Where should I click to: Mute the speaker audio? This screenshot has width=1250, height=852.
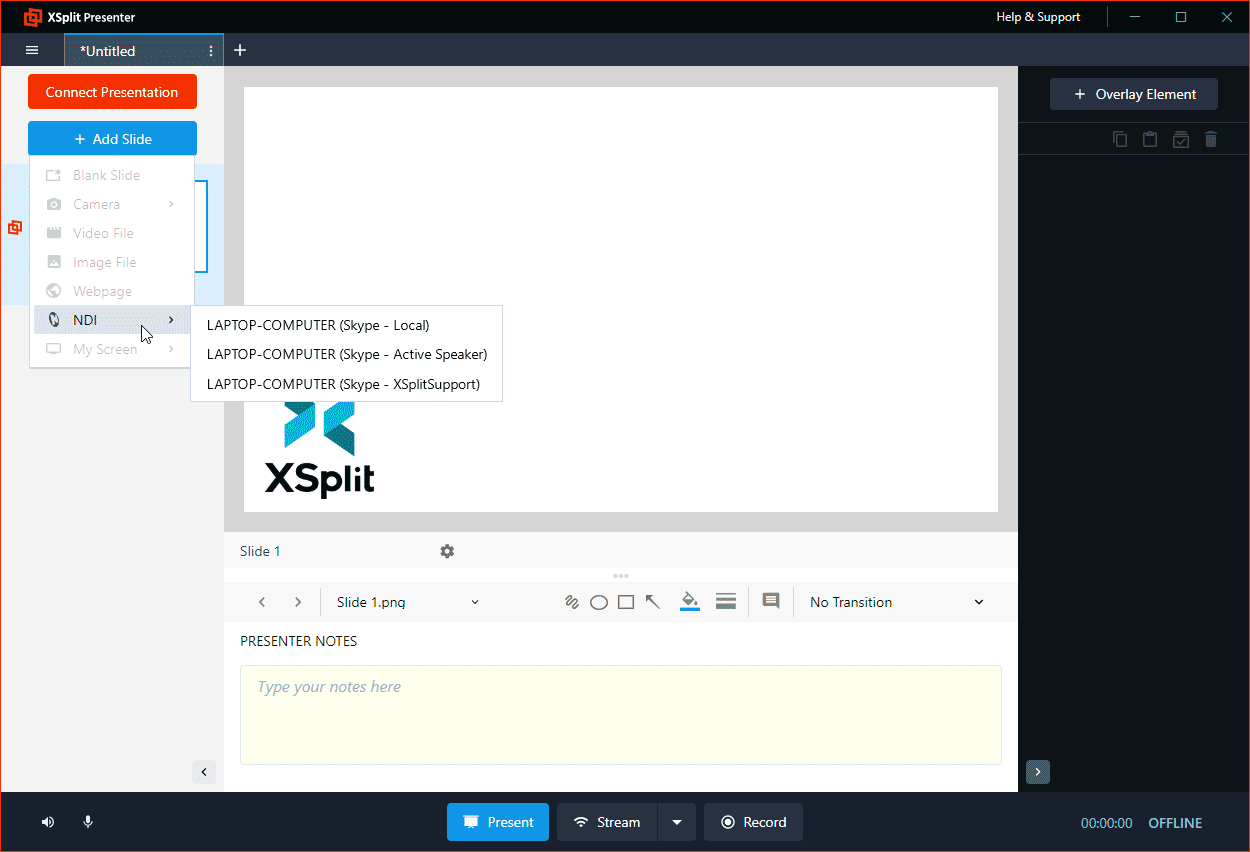[x=48, y=822]
